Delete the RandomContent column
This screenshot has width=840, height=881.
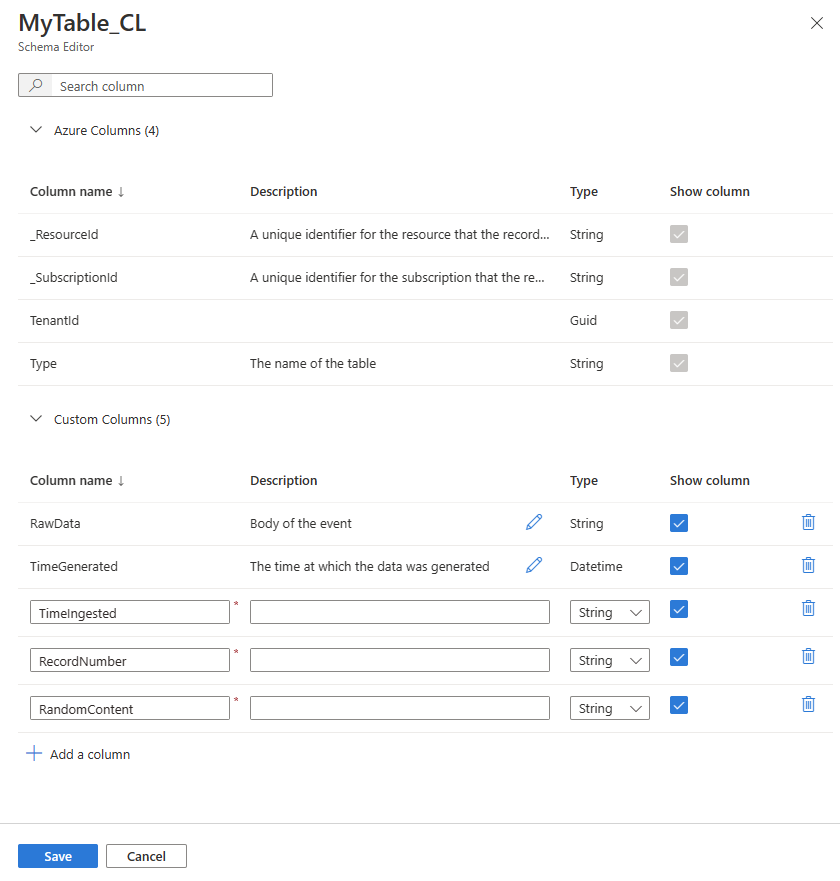coord(808,704)
